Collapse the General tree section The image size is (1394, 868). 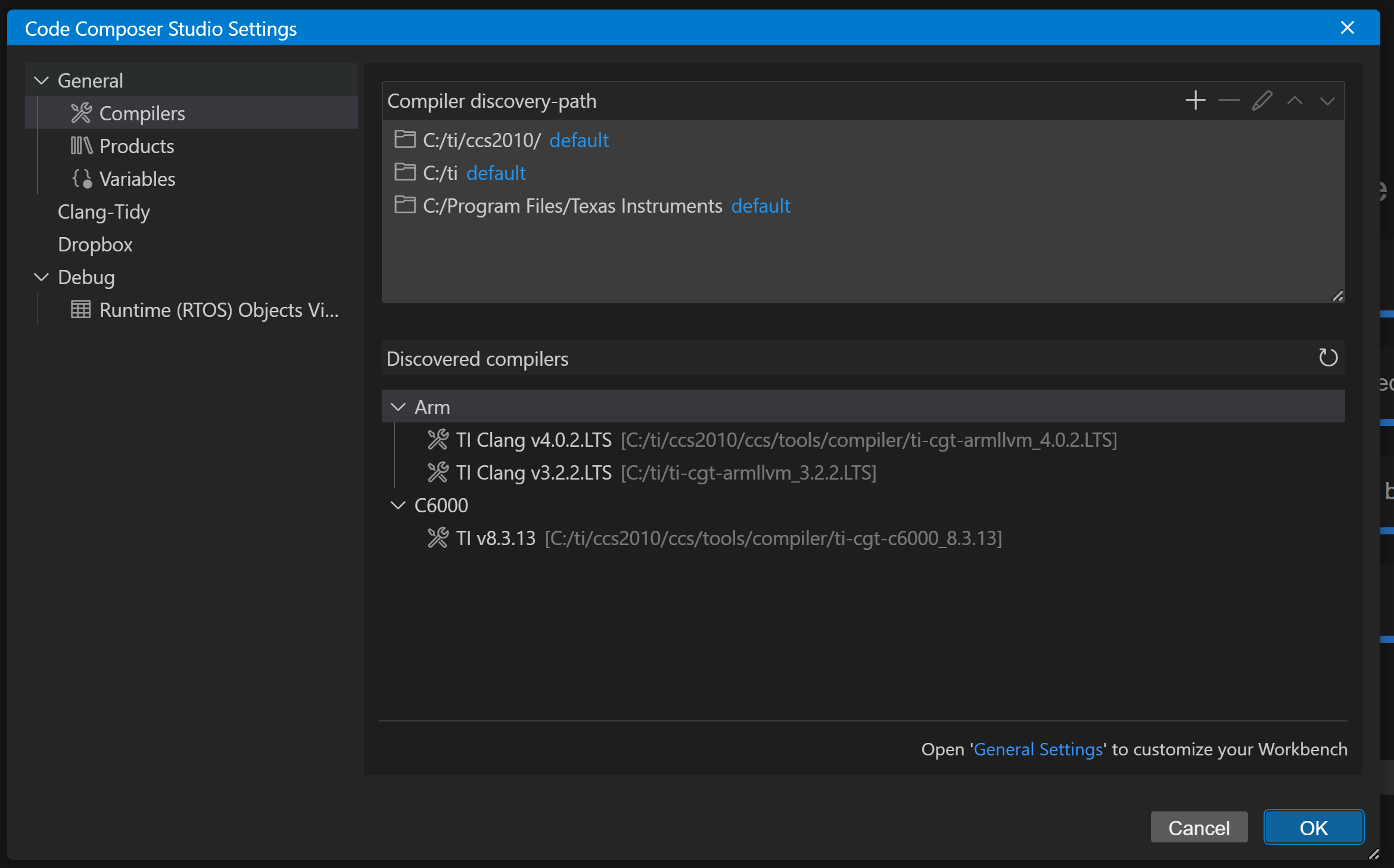coord(42,80)
